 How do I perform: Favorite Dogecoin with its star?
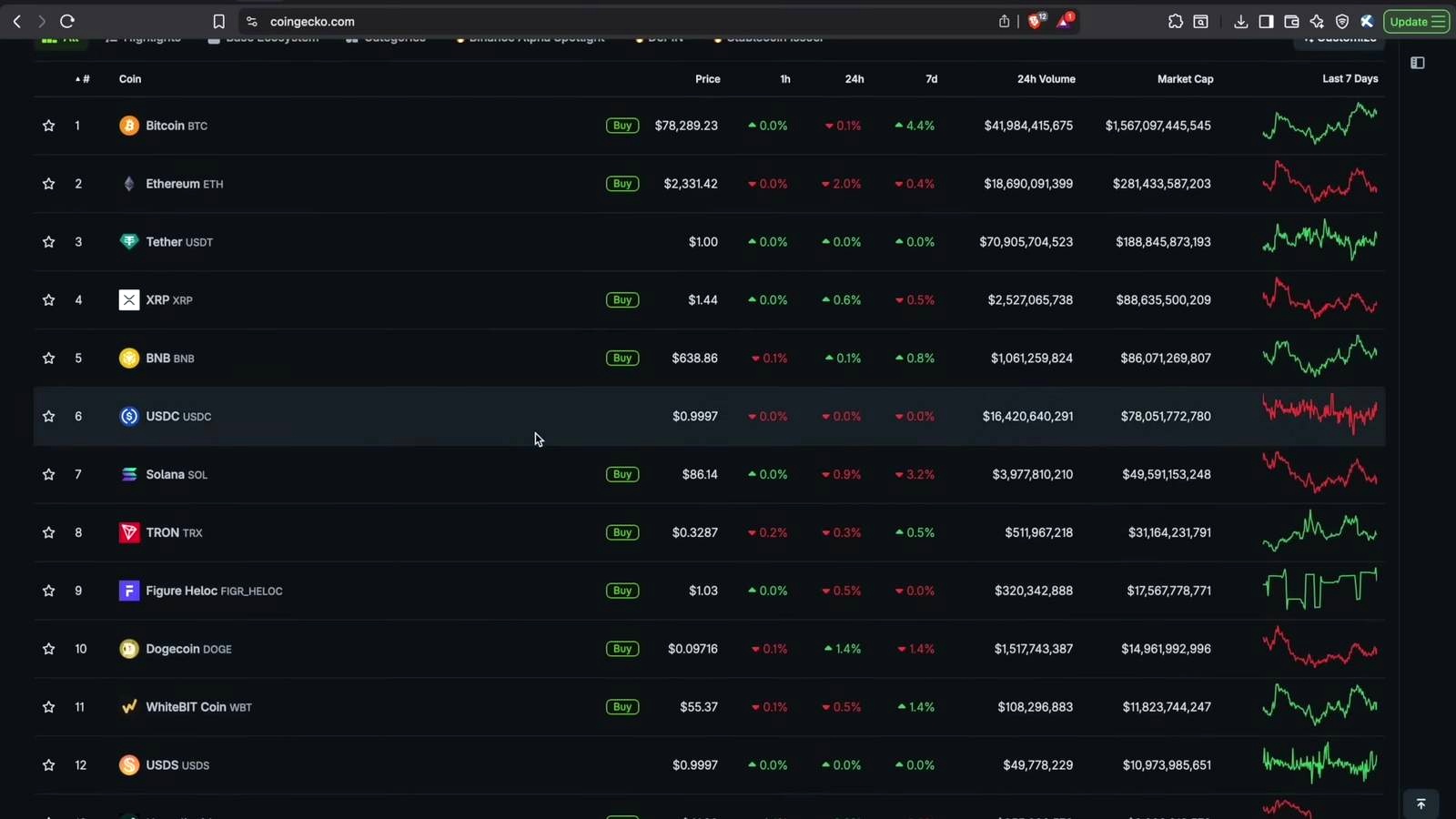49,649
